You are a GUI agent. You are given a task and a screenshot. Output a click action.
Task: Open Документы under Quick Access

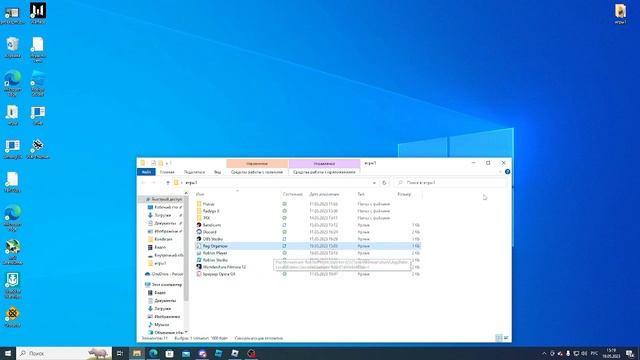pyautogui.click(x=164, y=223)
